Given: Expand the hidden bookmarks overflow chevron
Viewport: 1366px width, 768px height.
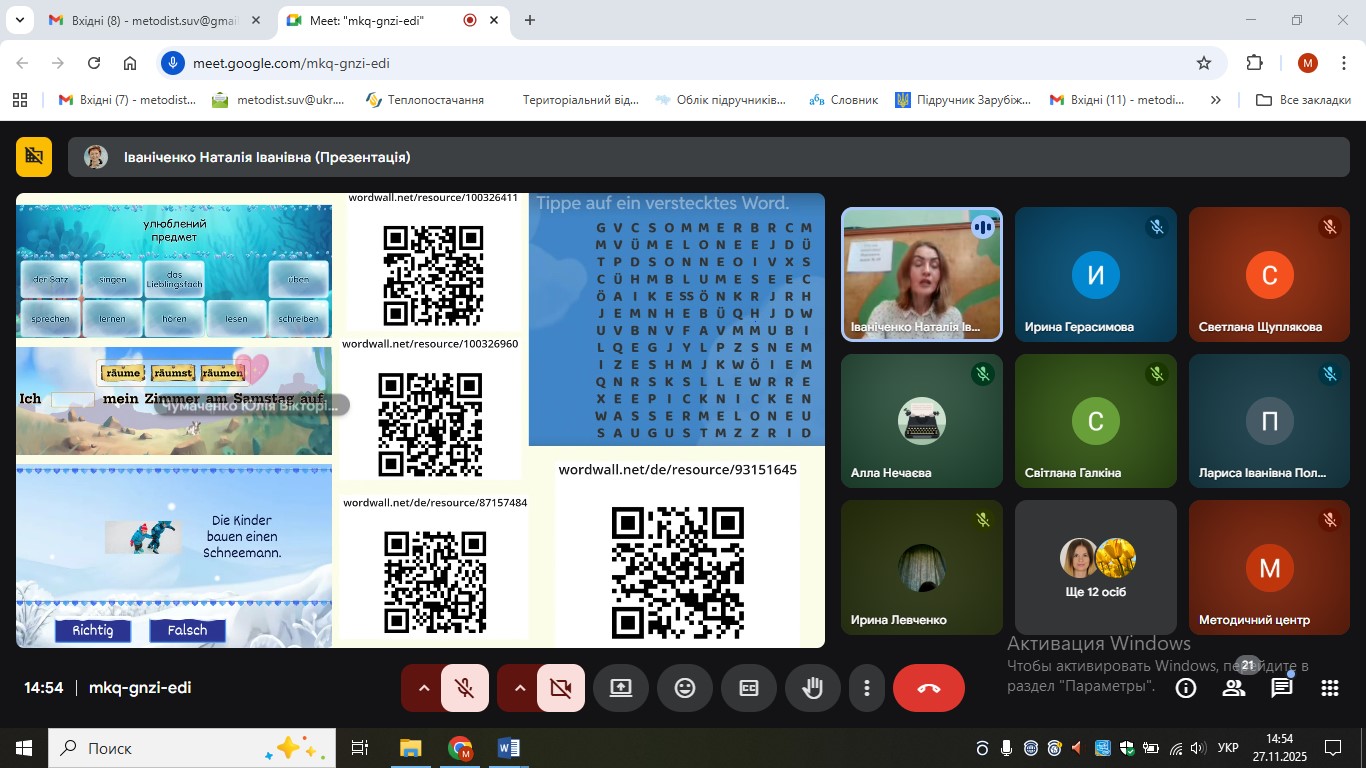Looking at the screenshot, I should (1215, 100).
